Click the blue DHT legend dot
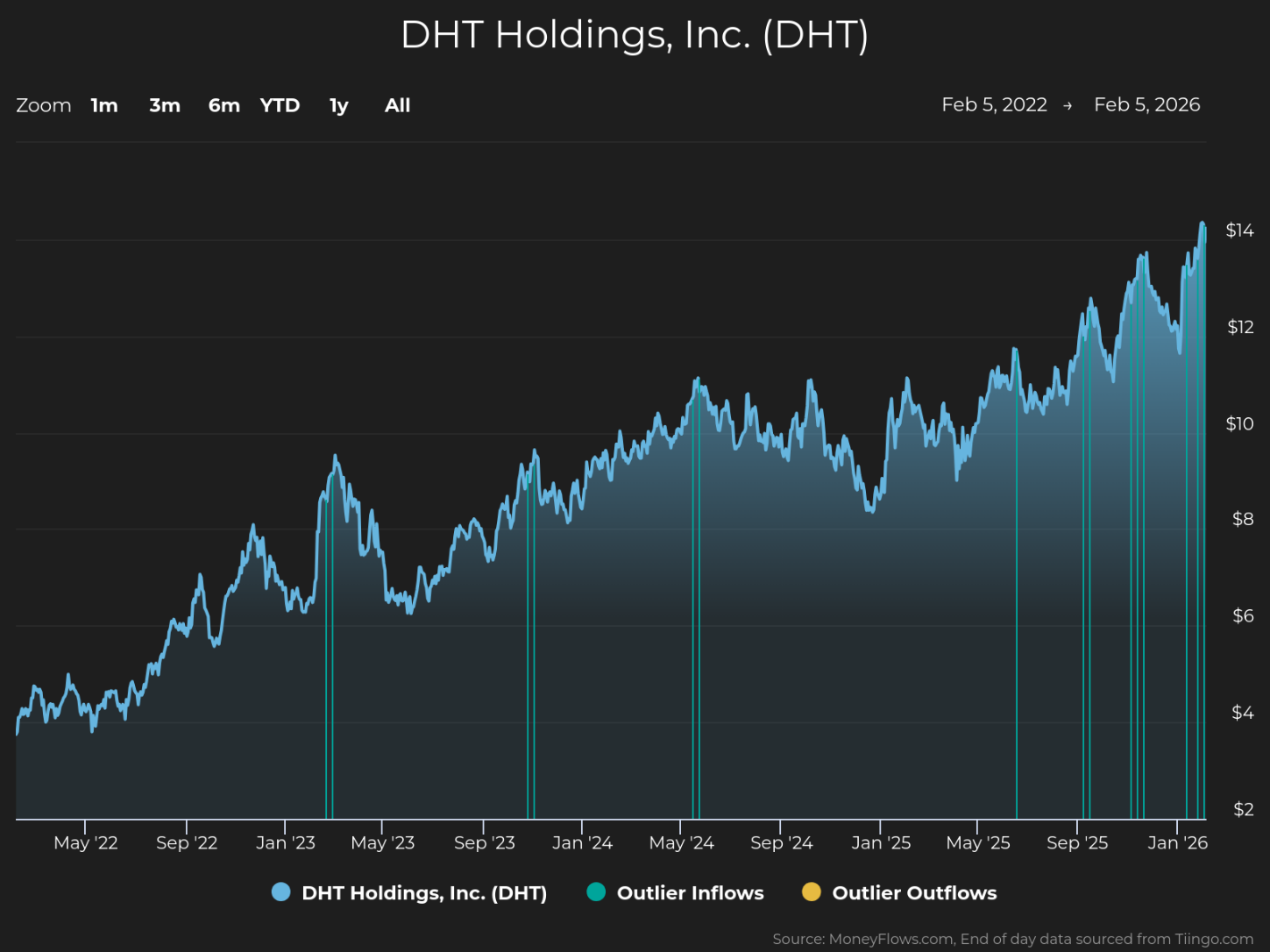The width and height of the screenshot is (1270, 952). coord(280,892)
